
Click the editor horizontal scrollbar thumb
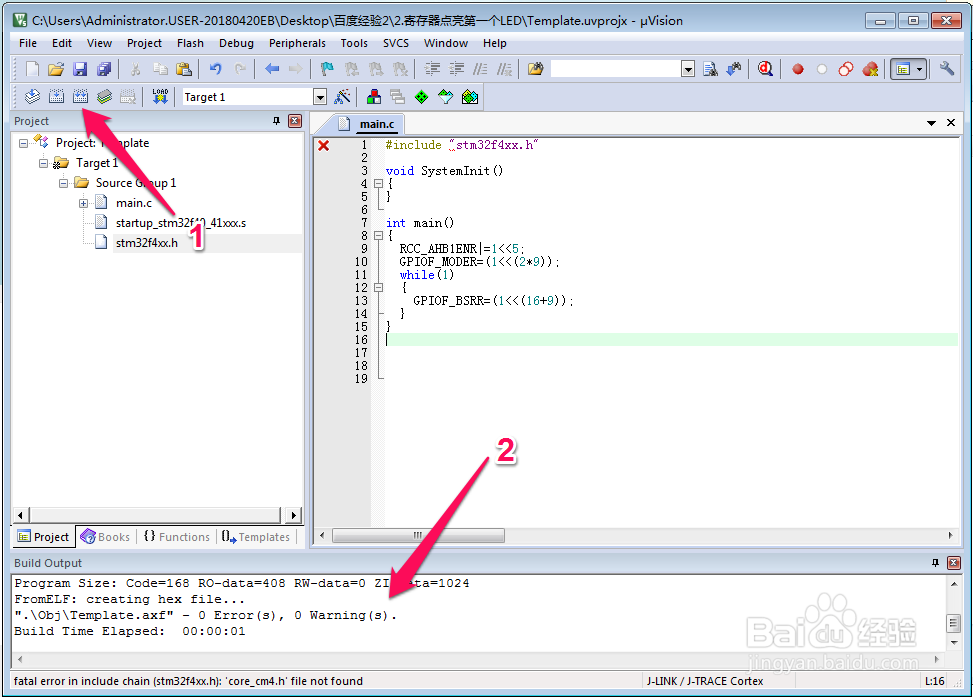(x=418, y=535)
